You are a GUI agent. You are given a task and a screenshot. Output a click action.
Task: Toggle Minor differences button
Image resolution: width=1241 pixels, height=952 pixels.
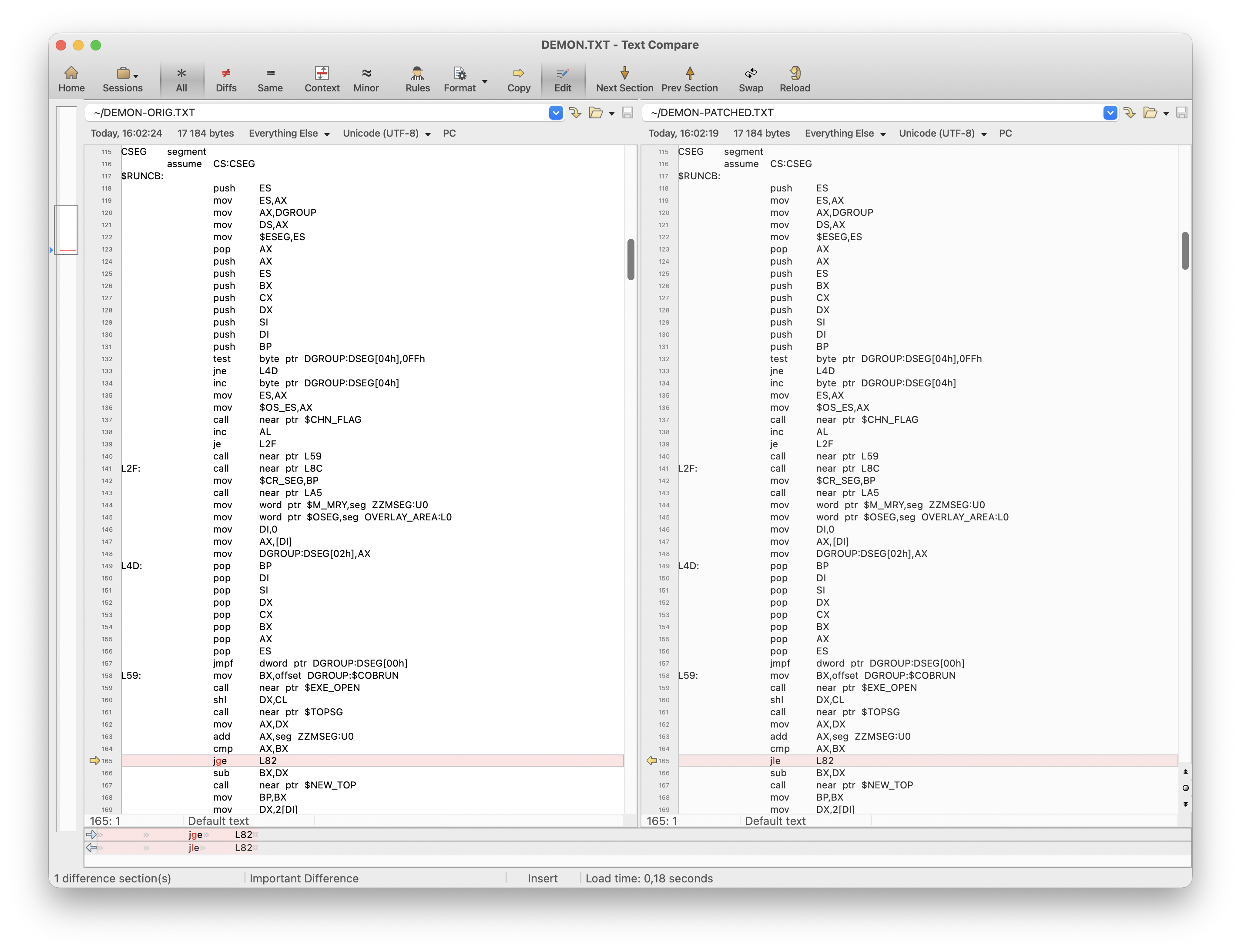pos(366,79)
